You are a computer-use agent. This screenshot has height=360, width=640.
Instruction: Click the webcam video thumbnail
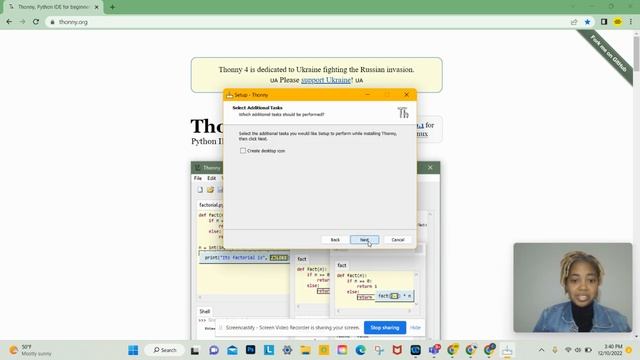click(573, 287)
